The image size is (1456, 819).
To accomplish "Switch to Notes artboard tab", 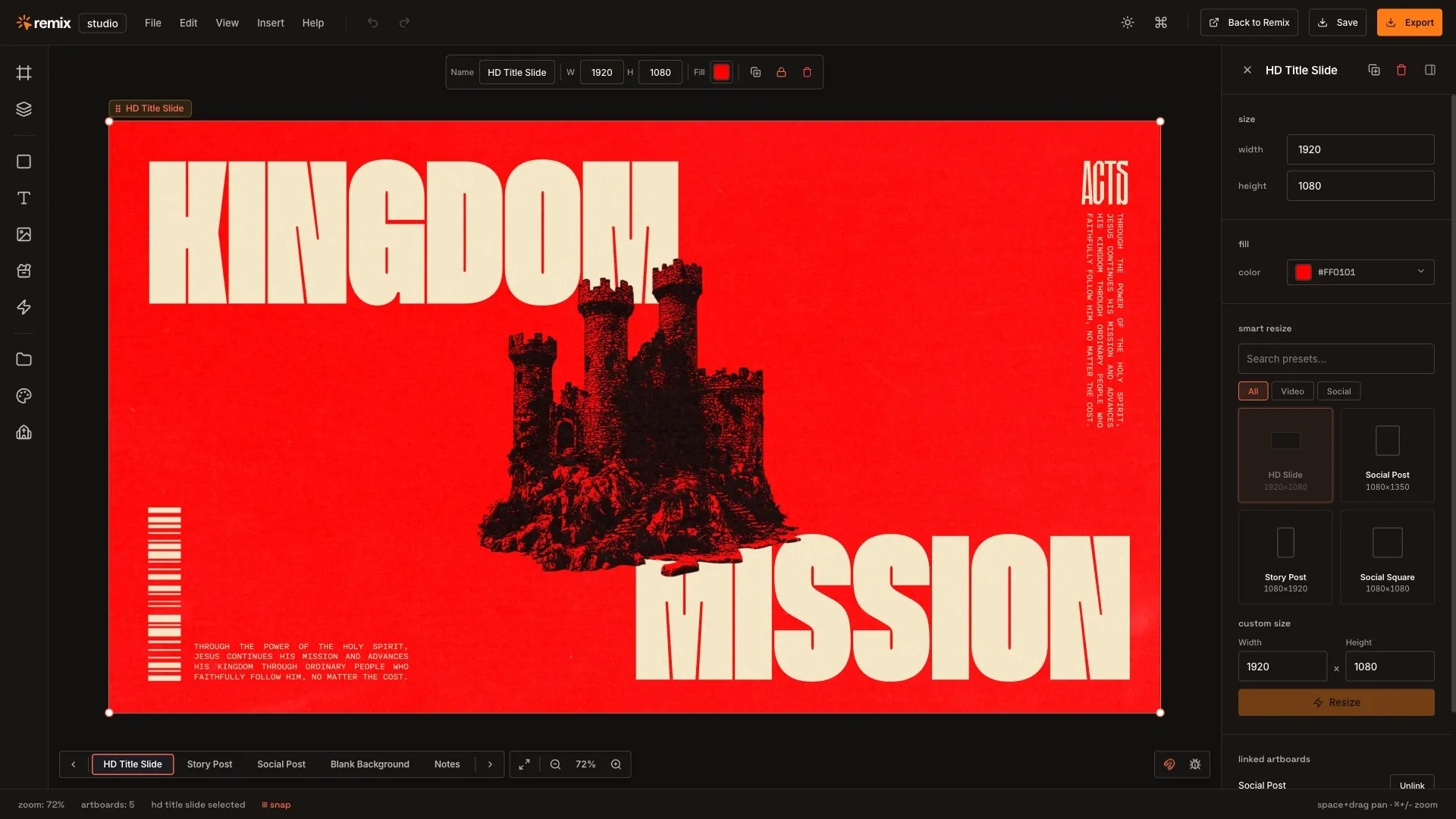I will pos(447,764).
